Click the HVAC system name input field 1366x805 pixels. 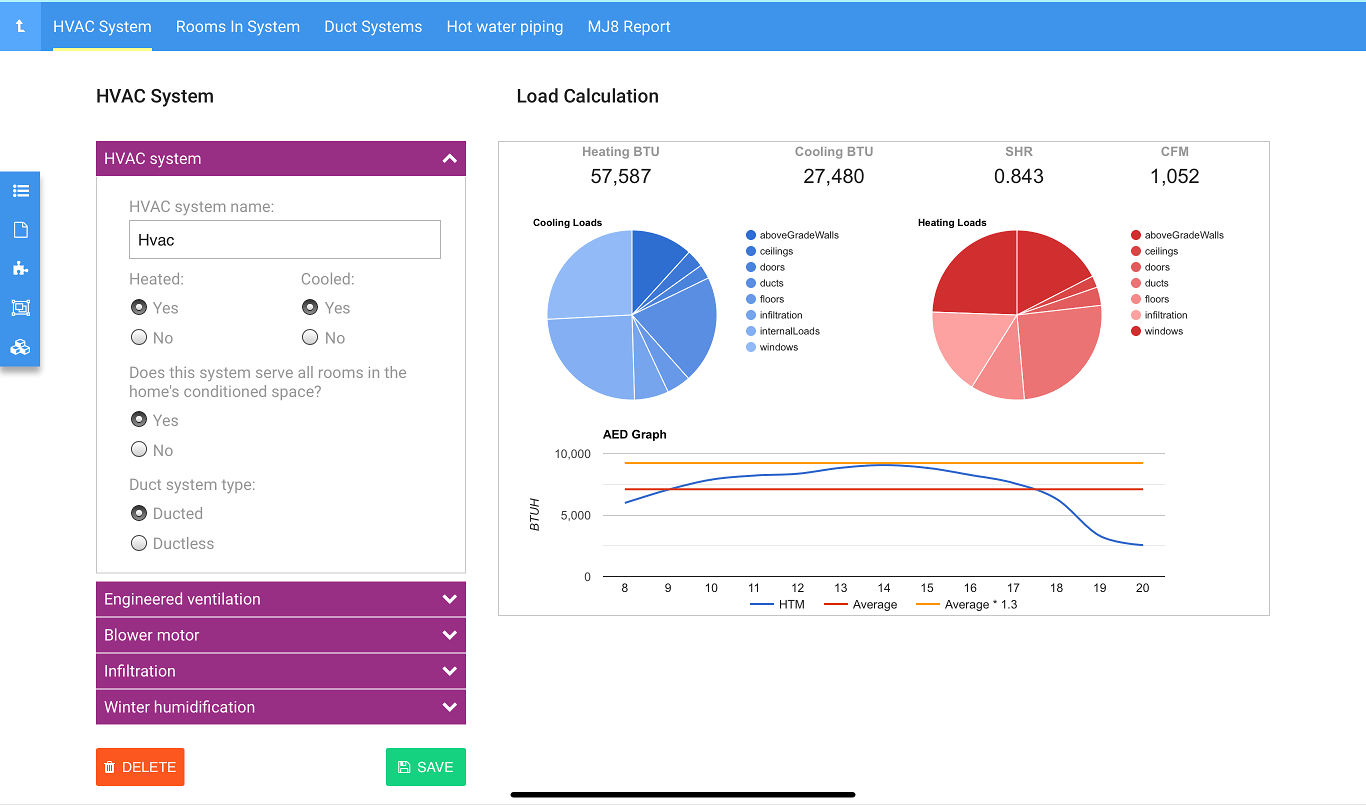click(x=284, y=239)
